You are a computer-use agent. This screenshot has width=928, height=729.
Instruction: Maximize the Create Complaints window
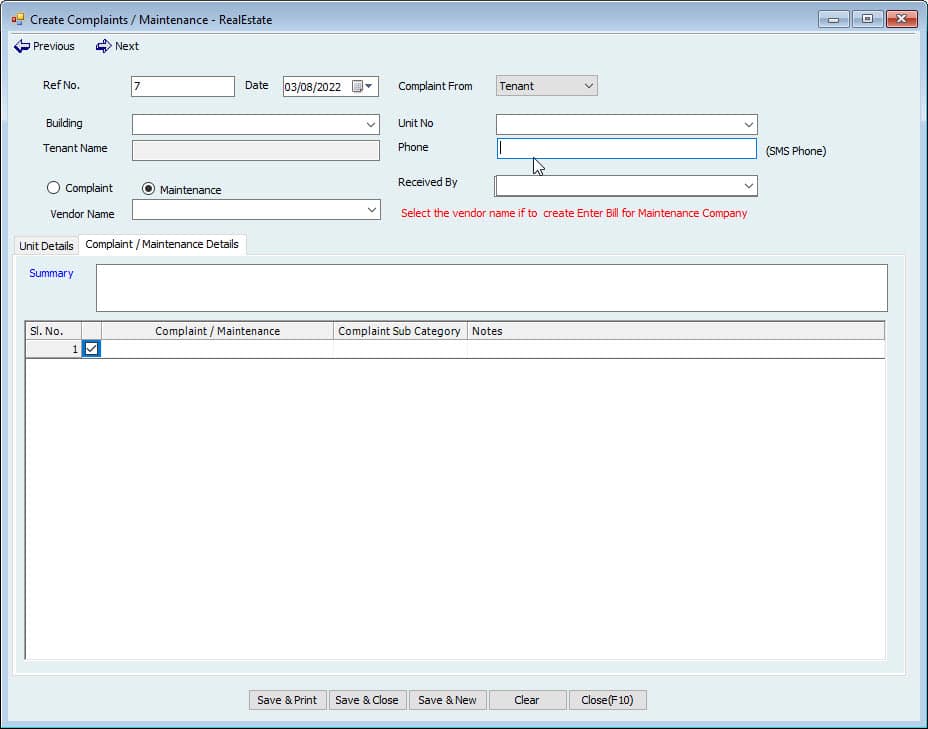[x=867, y=20]
